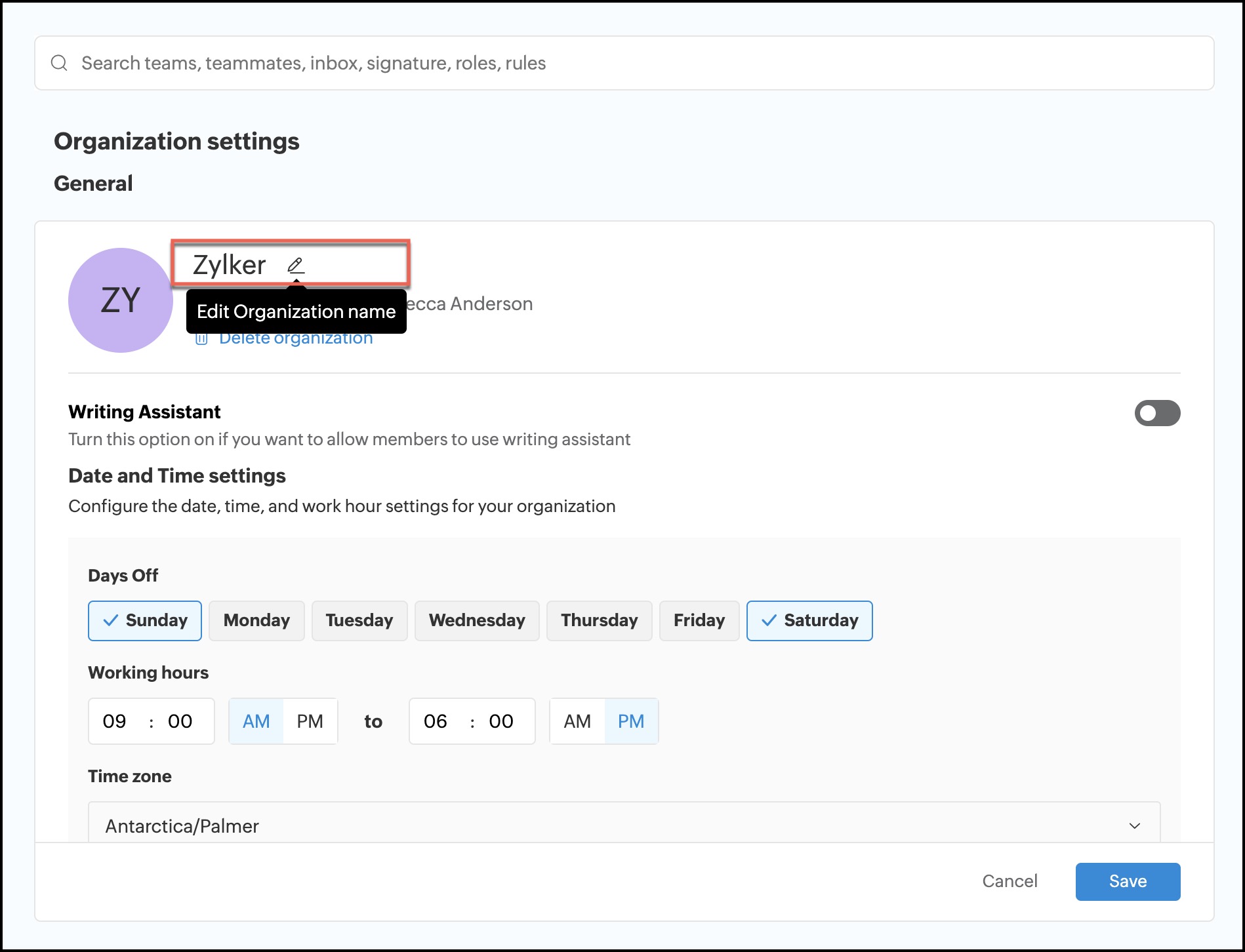1245x952 pixels.
Task: Mark Wednesday as a day off
Action: (x=477, y=621)
